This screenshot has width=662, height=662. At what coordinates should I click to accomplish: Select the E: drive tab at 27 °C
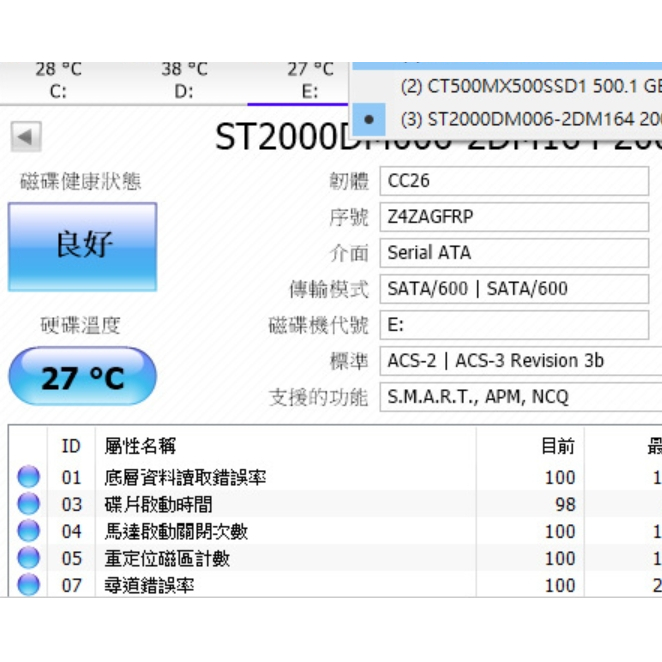click(310, 81)
